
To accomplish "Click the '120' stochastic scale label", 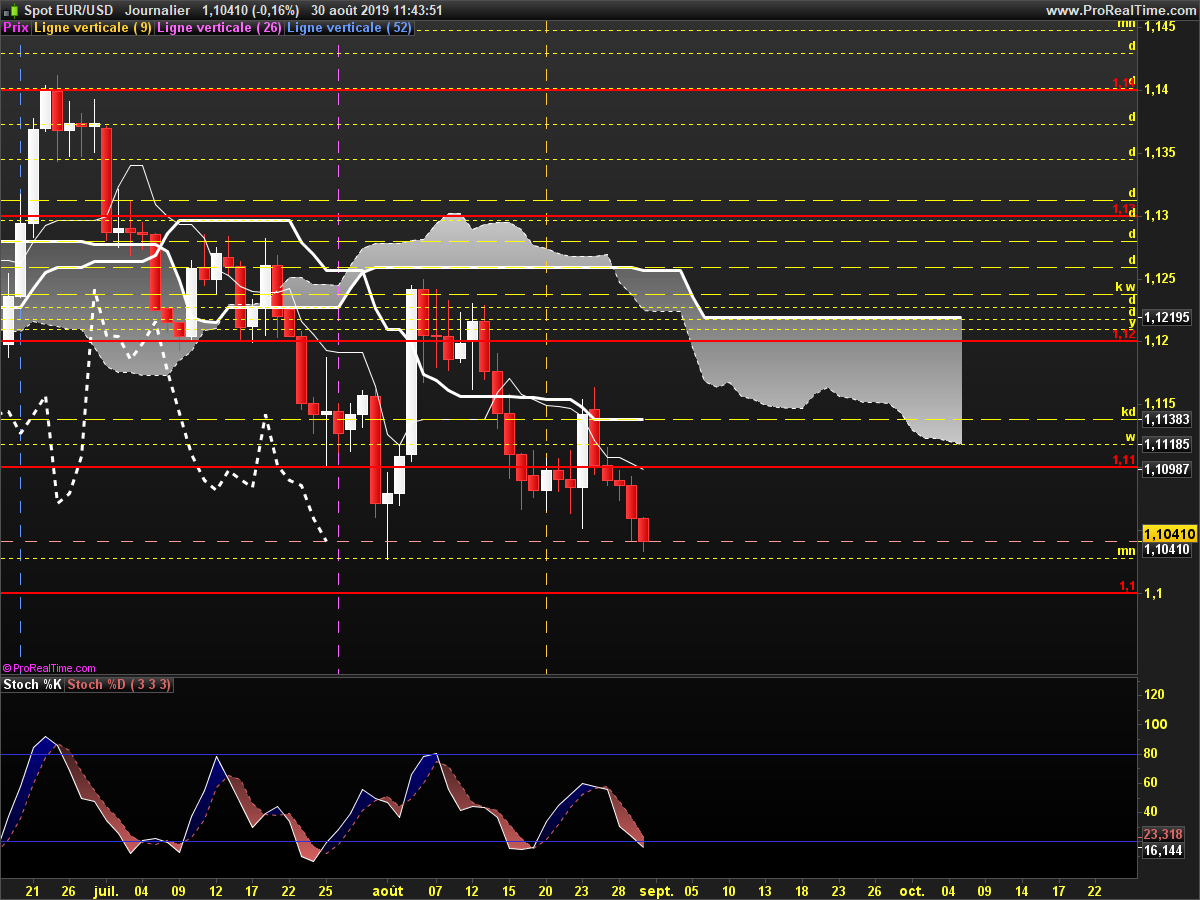I will (1155, 695).
